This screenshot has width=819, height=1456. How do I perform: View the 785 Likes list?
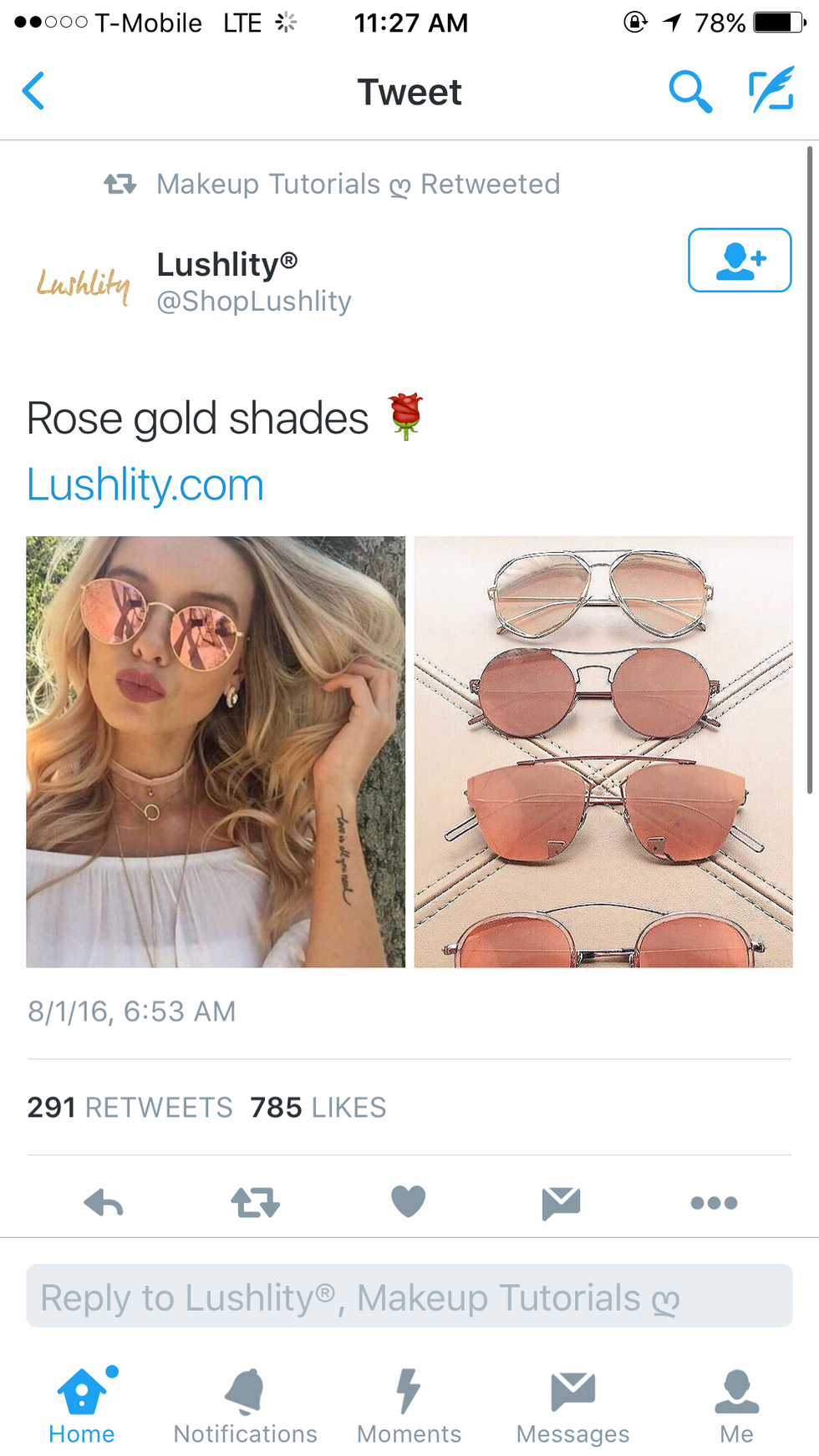(x=318, y=1108)
